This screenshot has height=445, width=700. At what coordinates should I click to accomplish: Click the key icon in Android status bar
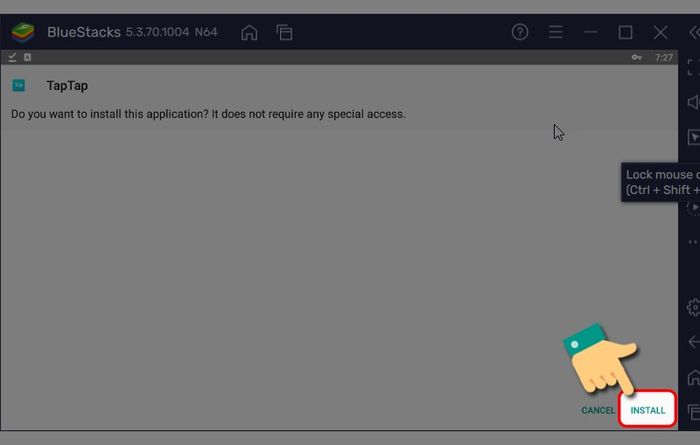637,58
